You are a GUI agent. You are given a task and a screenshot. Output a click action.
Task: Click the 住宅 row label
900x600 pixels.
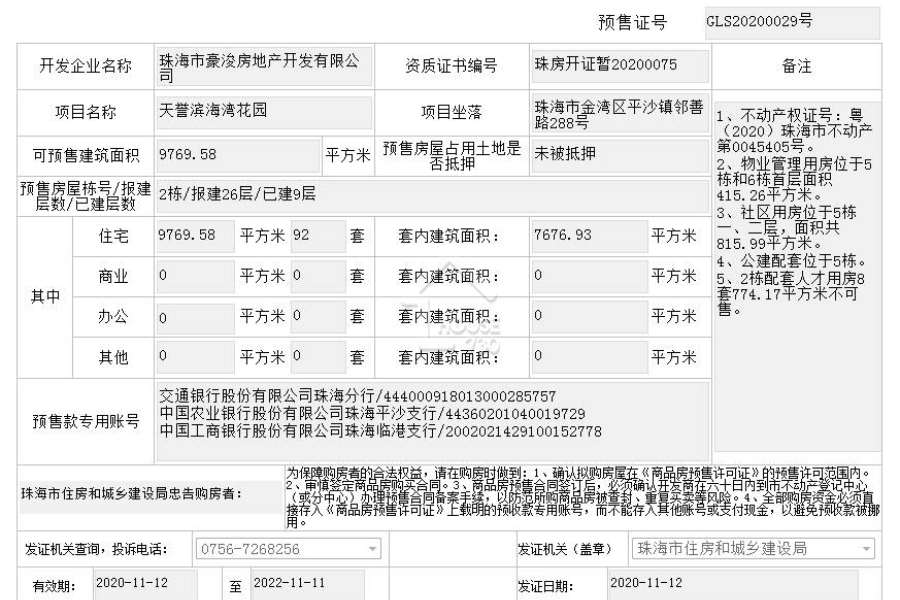[x=113, y=236]
